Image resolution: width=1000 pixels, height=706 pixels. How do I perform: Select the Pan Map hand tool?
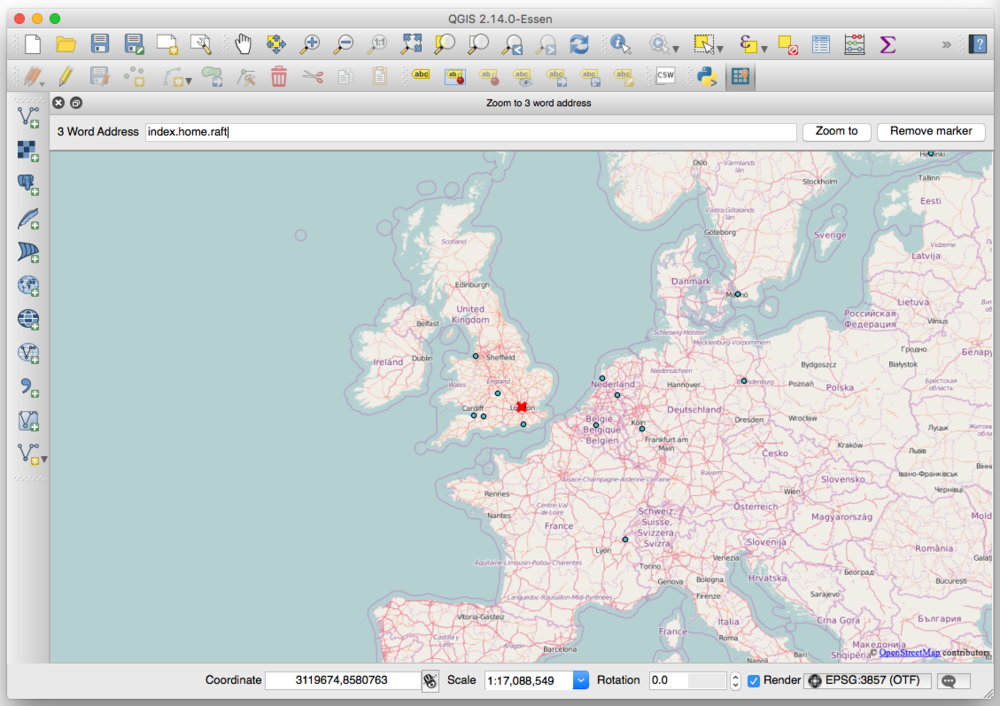pyautogui.click(x=243, y=44)
